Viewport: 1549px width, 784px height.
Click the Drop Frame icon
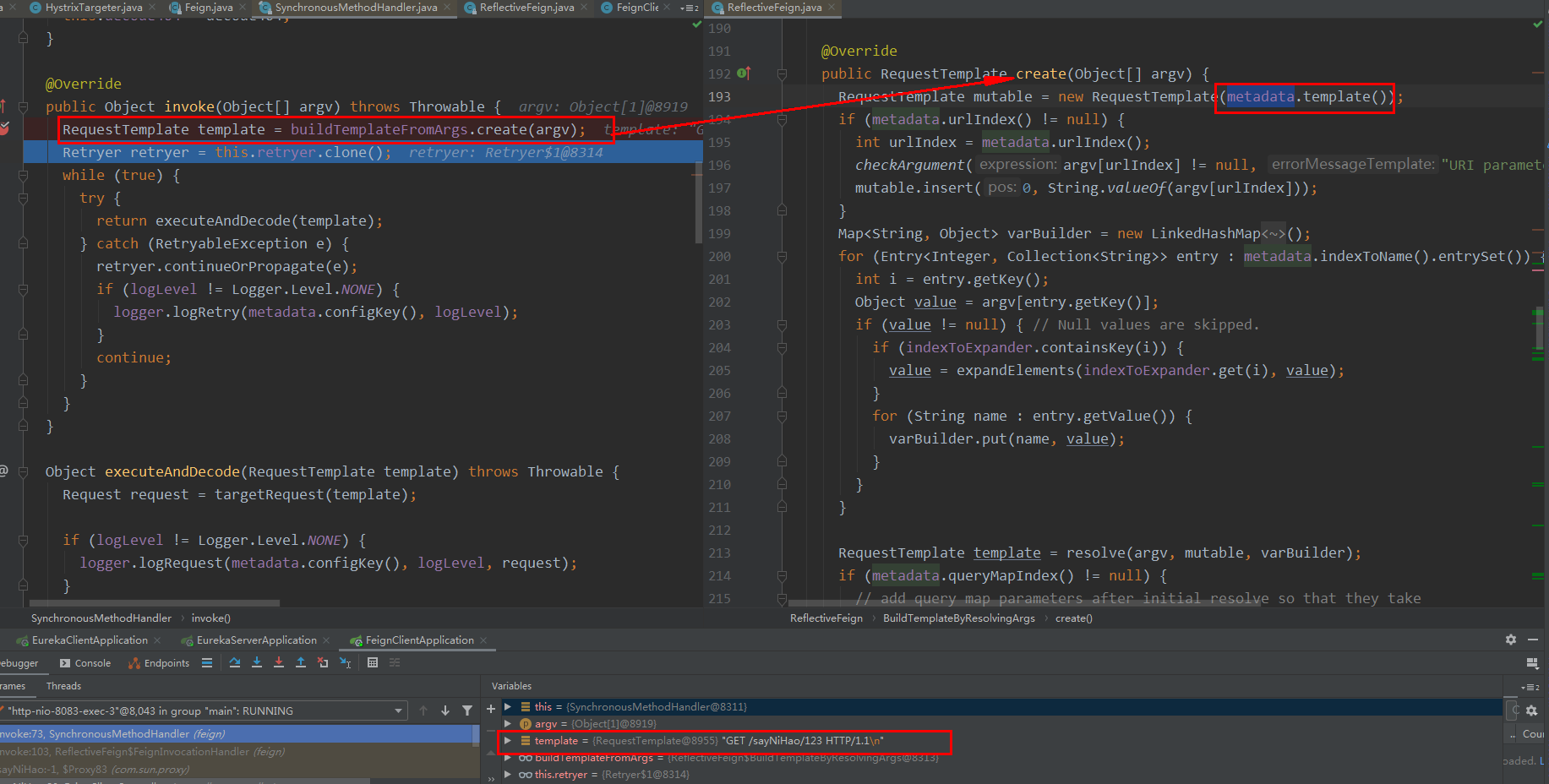pyautogui.click(x=323, y=663)
